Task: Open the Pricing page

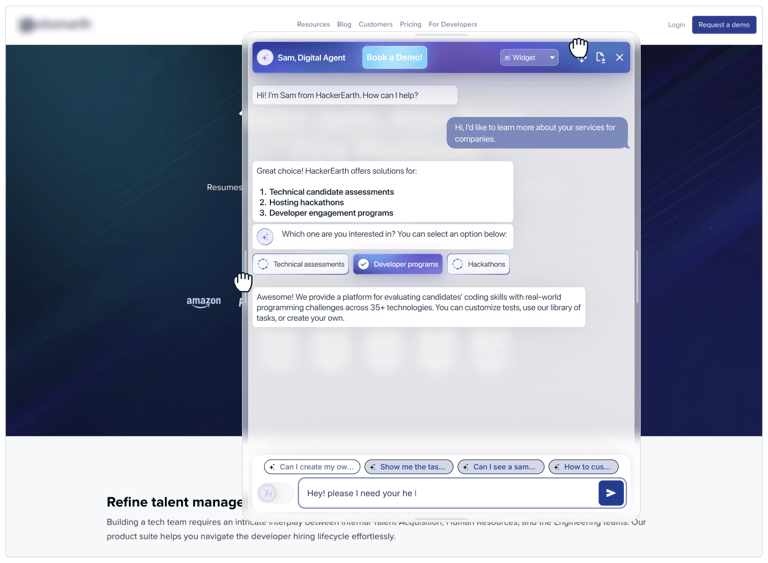Action: click(410, 24)
